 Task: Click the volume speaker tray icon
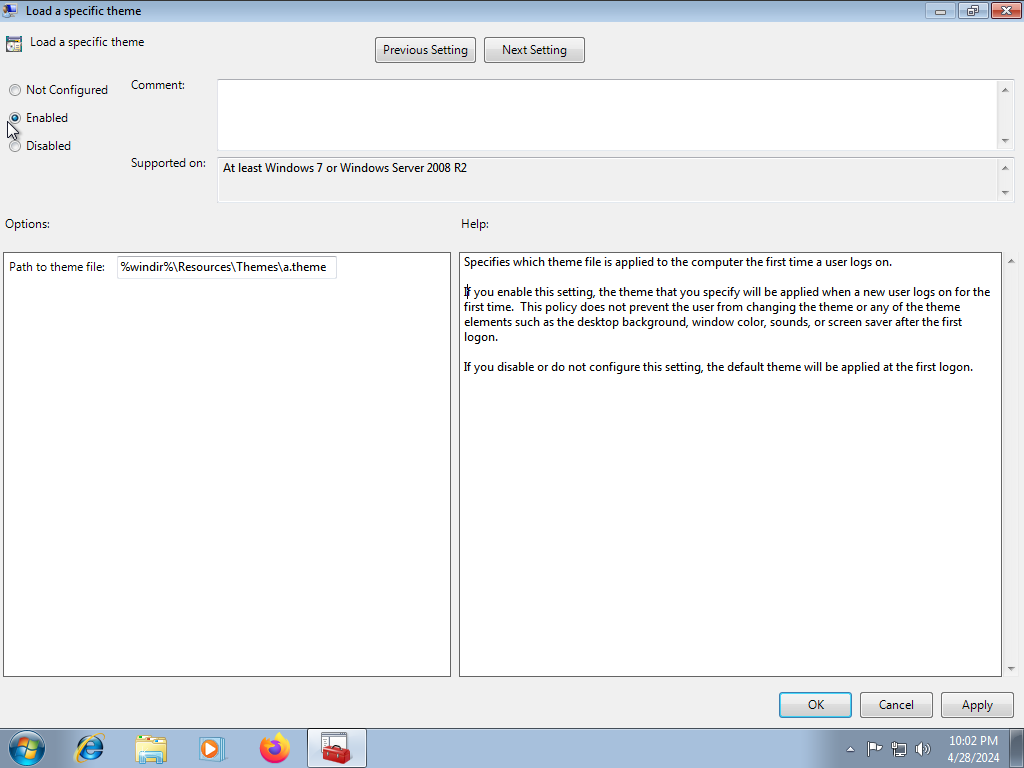click(922, 748)
